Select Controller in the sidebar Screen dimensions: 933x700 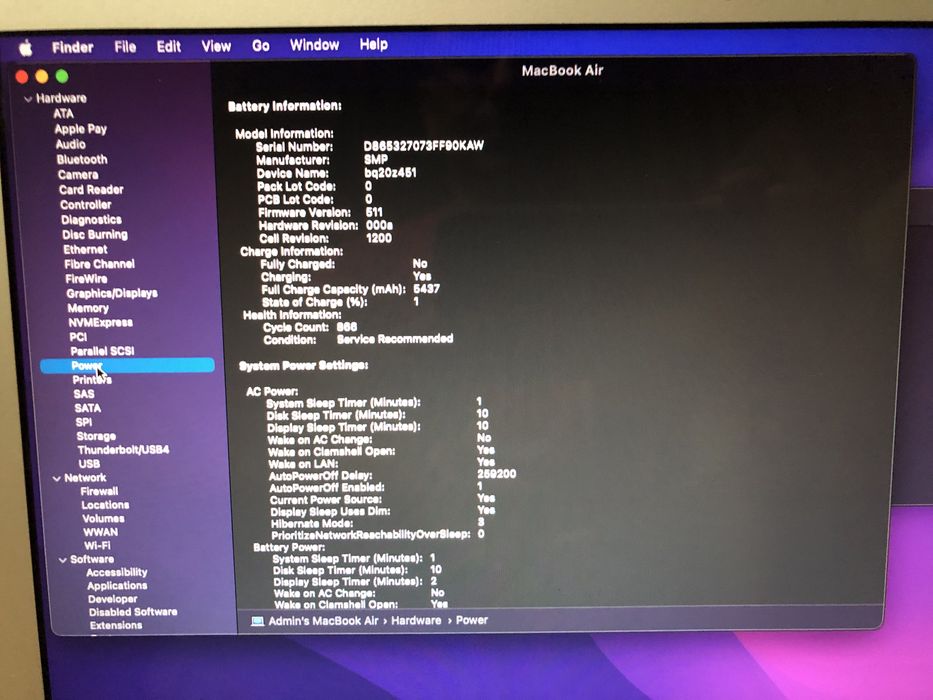(86, 204)
